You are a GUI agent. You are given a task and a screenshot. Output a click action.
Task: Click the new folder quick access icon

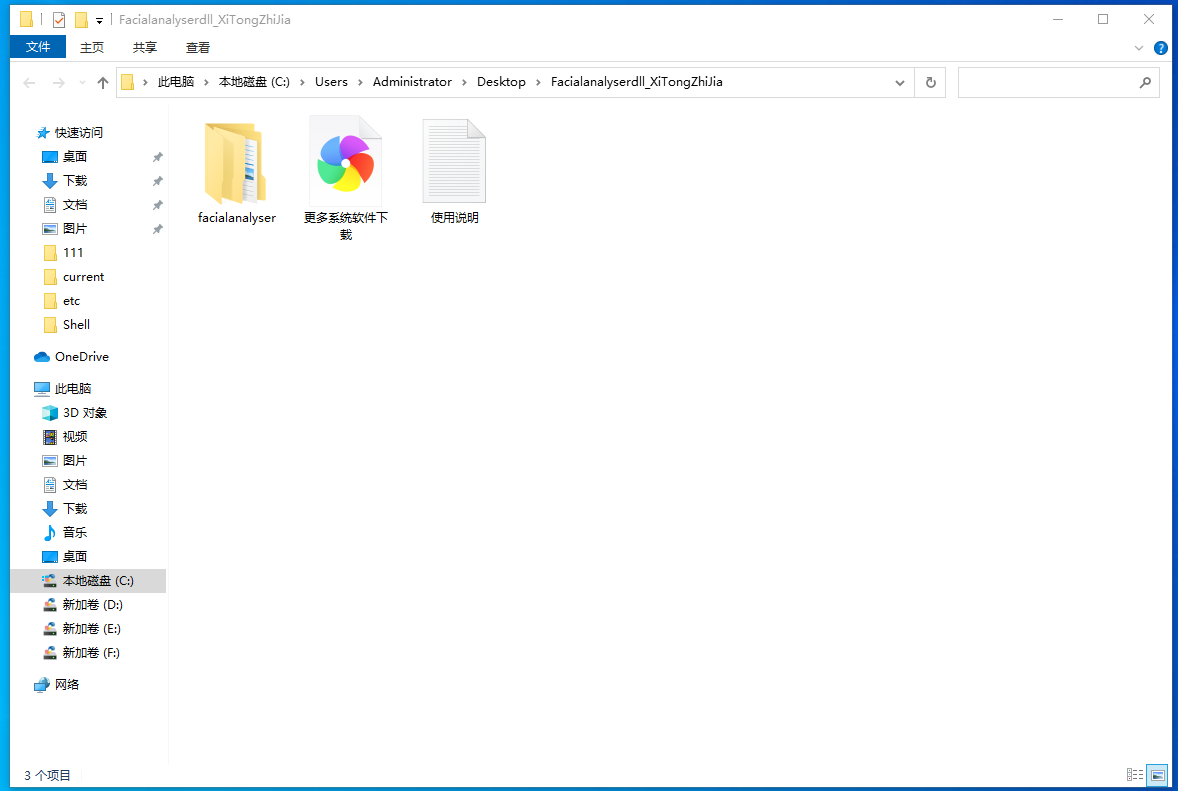pos(80,20)
